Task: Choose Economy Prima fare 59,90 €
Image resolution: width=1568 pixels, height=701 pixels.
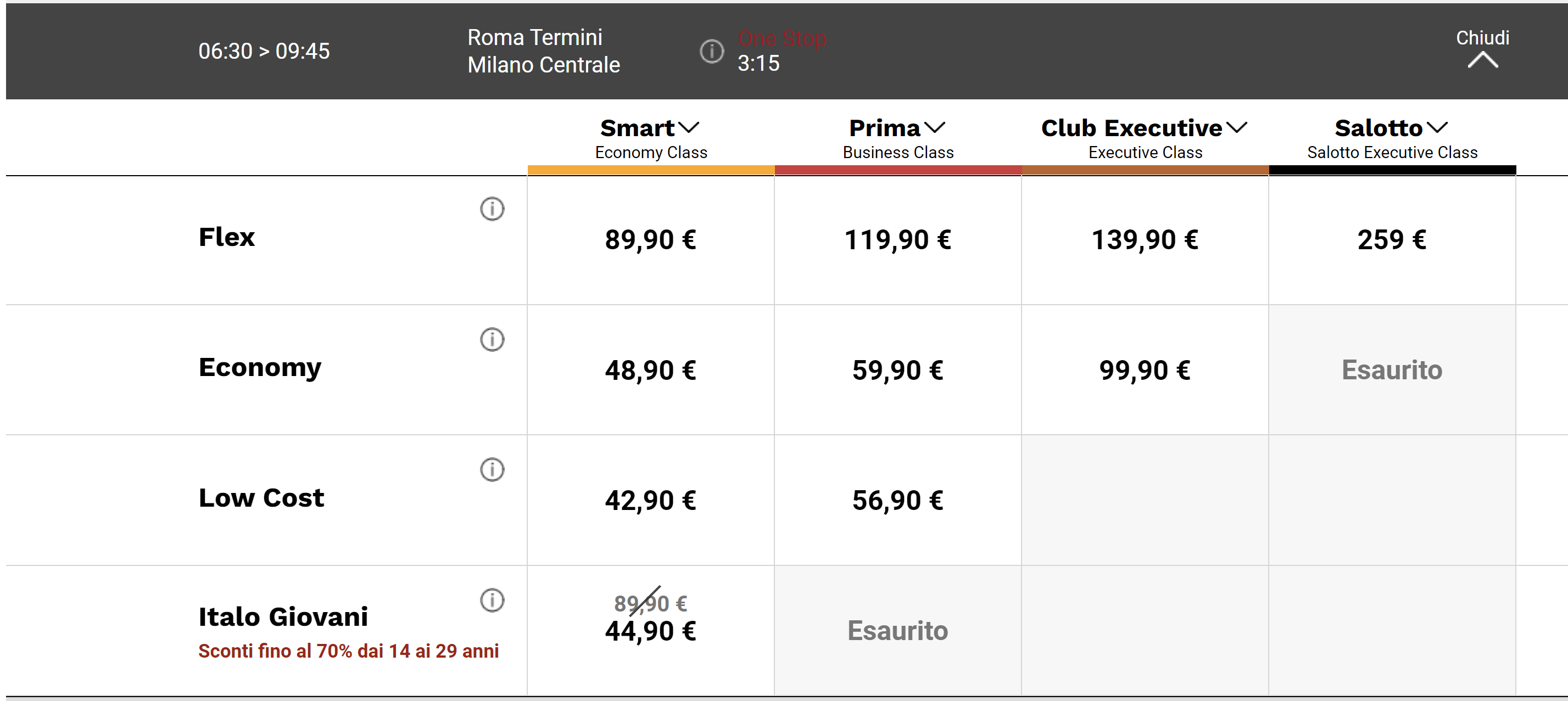Action: (898, 370)
